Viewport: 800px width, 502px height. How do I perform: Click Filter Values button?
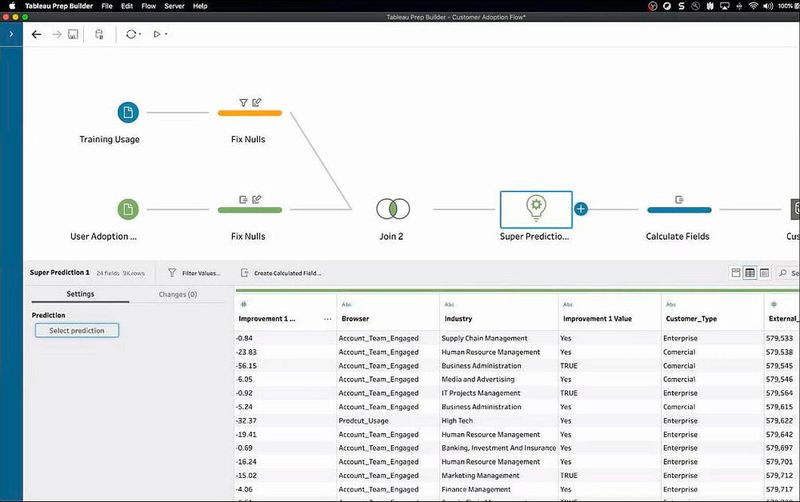point(194,273)
